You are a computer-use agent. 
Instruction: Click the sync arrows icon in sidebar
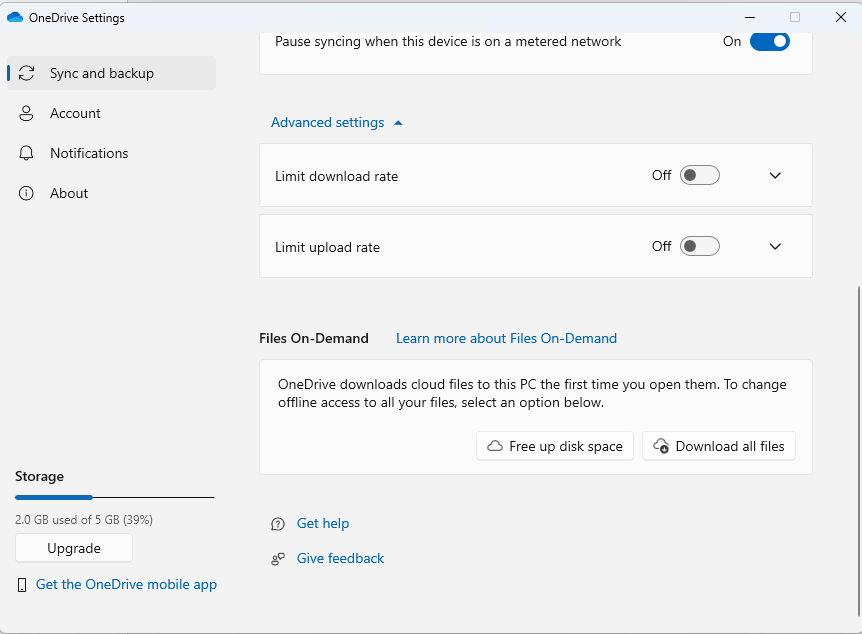26,73
